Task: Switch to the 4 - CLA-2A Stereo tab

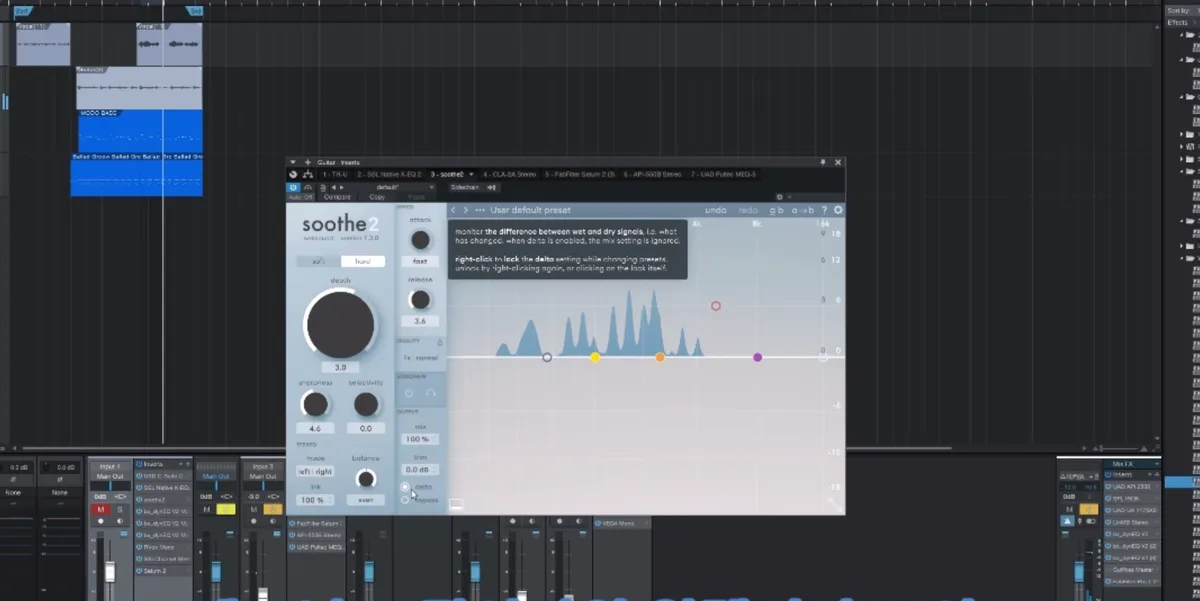Action: [509, 174]
